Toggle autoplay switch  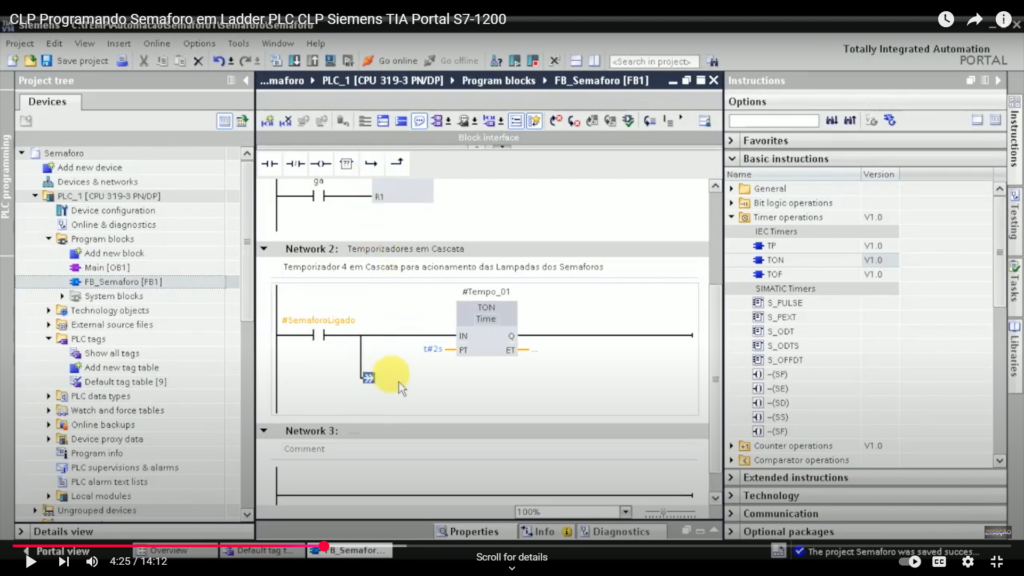(910, 562)
